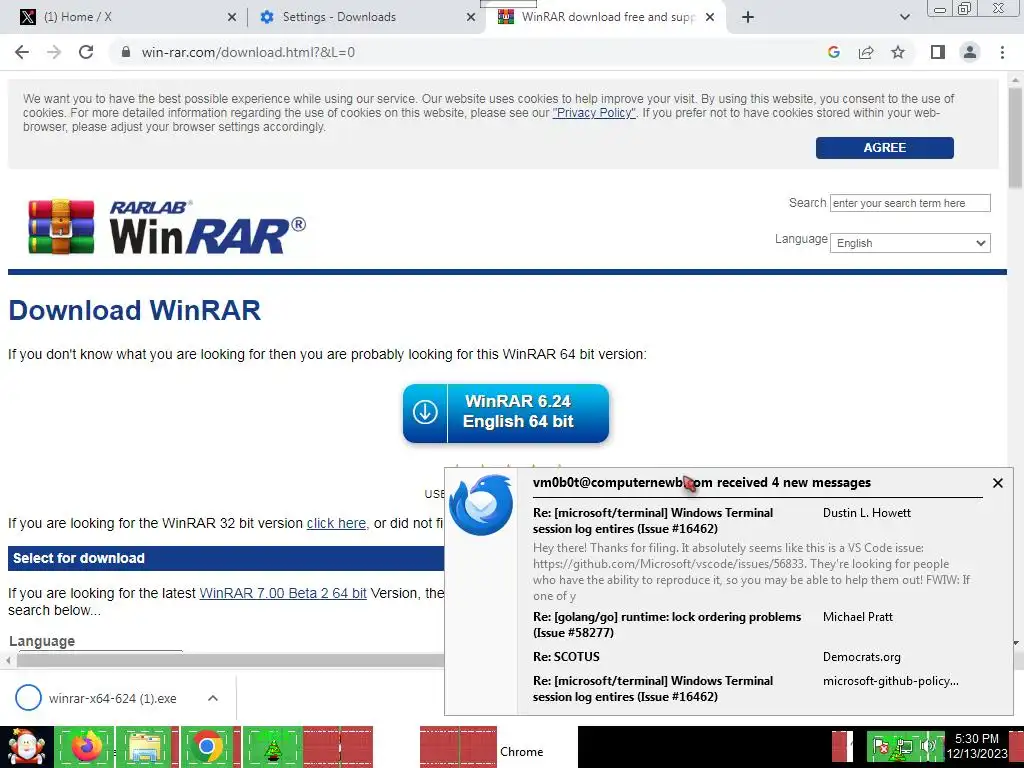Image resolution: width=1024 pixels, height=768 pixels.
Task: Download WinRAR 6.24 English 64 bit
Action: pos(505,413)
